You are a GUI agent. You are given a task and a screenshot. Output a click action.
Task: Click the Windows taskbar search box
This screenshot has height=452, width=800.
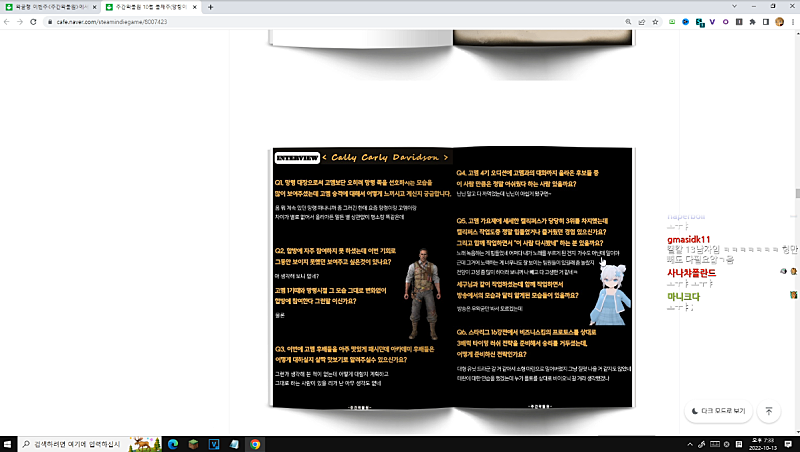tap(89, 444)
